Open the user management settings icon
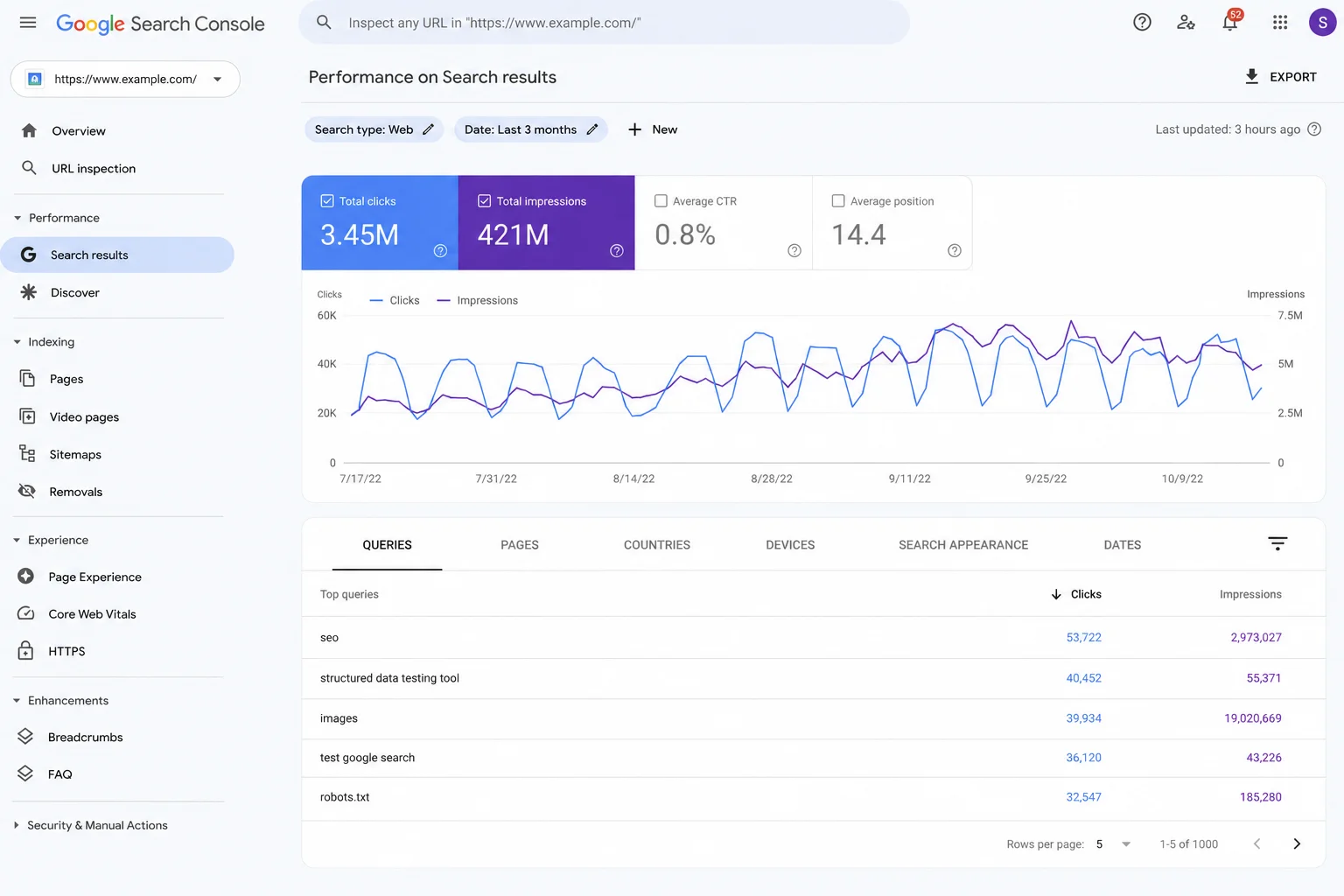This screenshot has height=896, width=1344. pyautogui.click(x=1186, y=23)
